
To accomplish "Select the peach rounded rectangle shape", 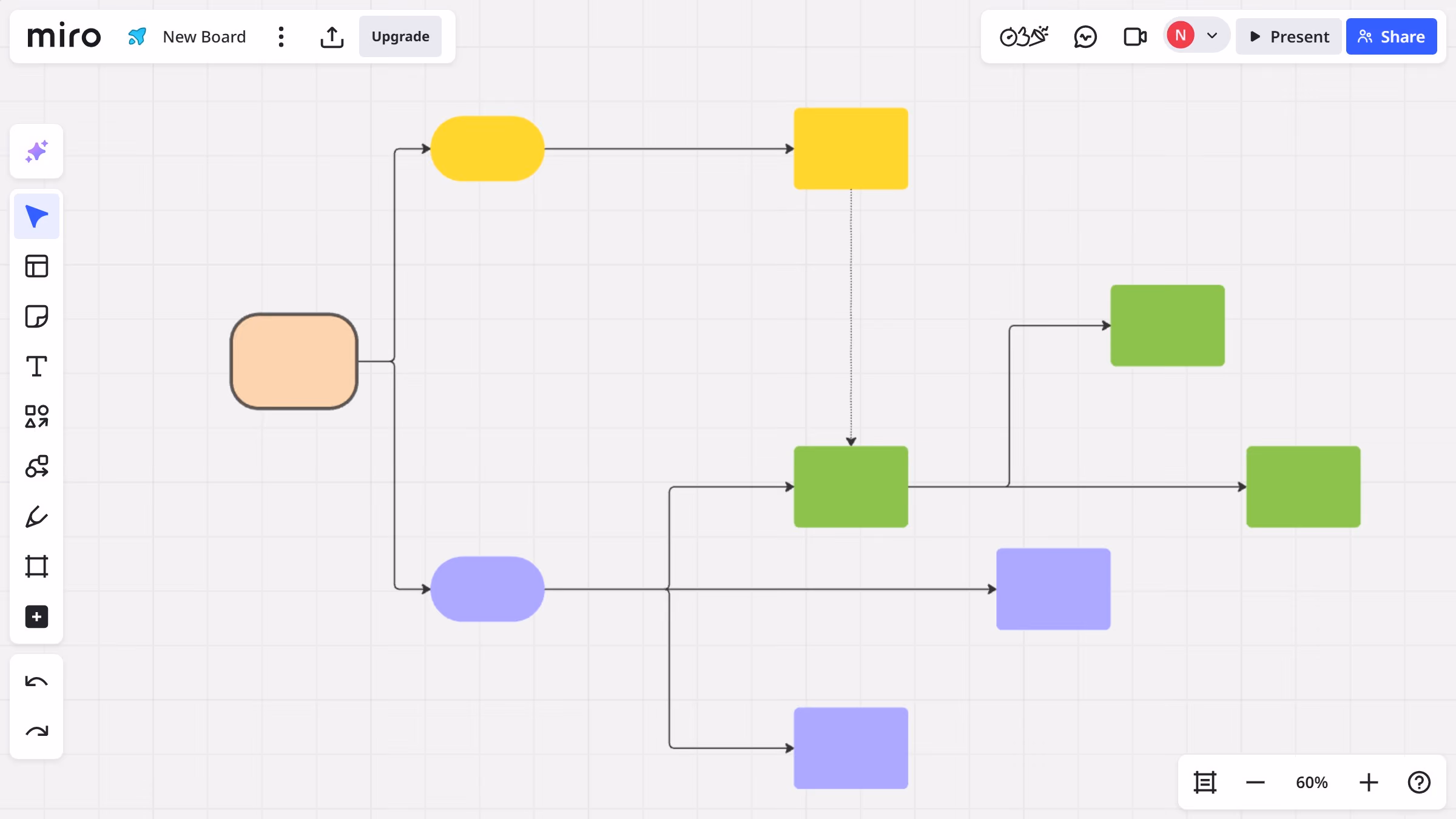I will [x=294, y=362].
